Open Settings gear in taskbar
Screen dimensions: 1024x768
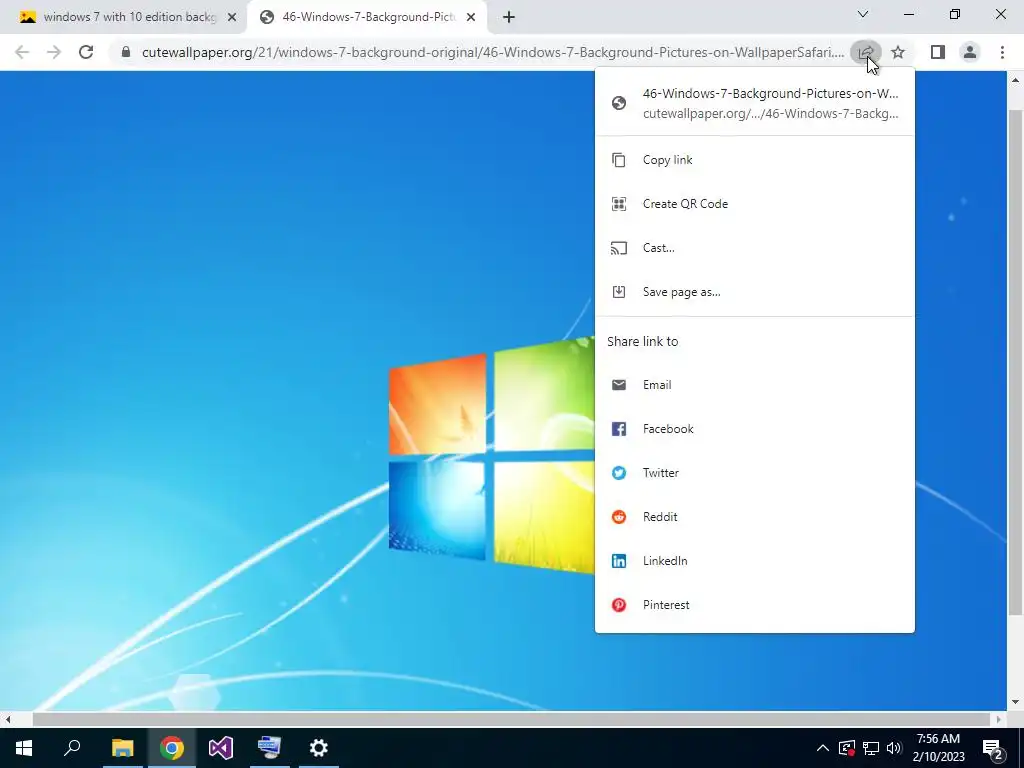[x=319, y=748]
